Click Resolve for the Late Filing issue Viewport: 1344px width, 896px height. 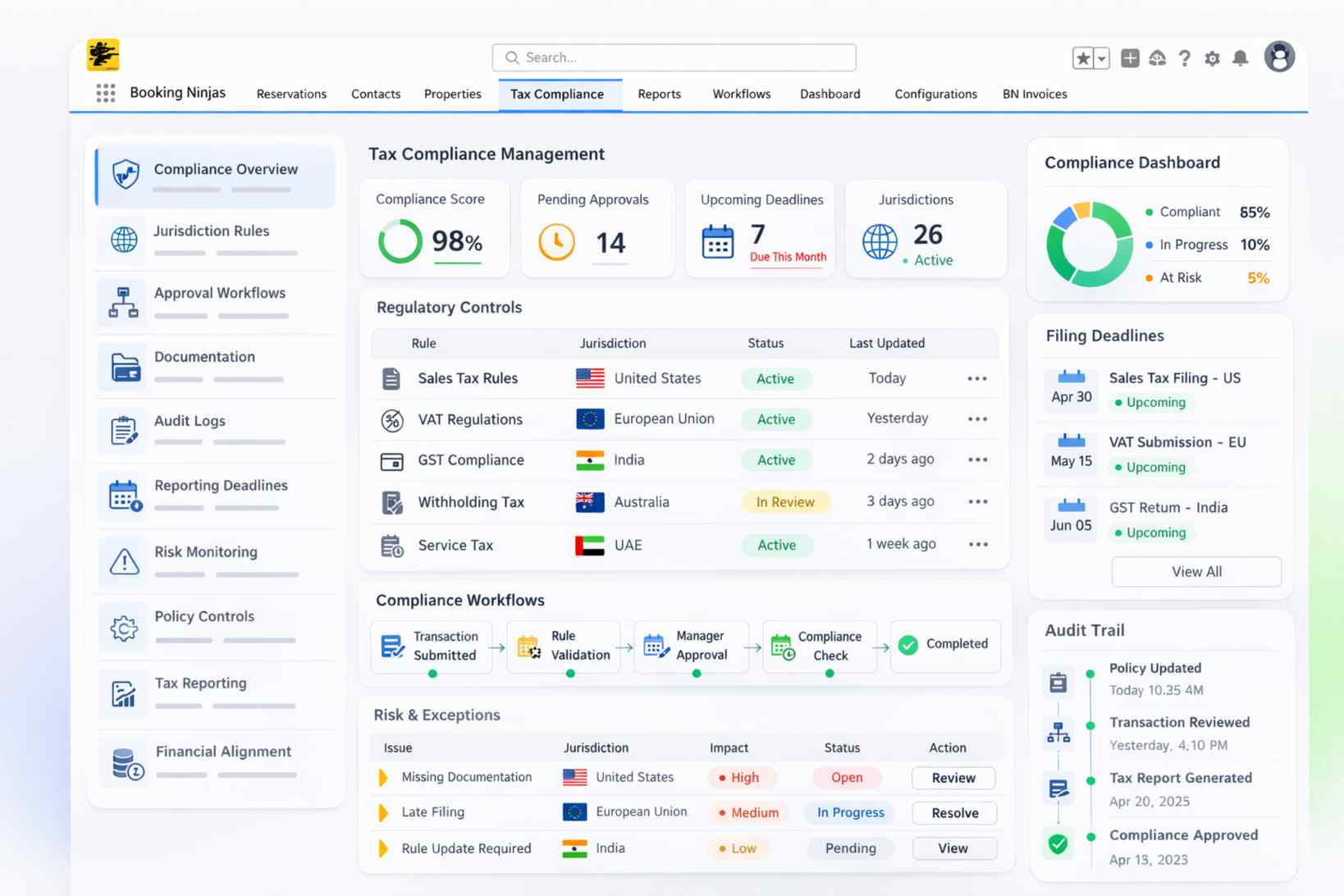(x=953, y=812)
